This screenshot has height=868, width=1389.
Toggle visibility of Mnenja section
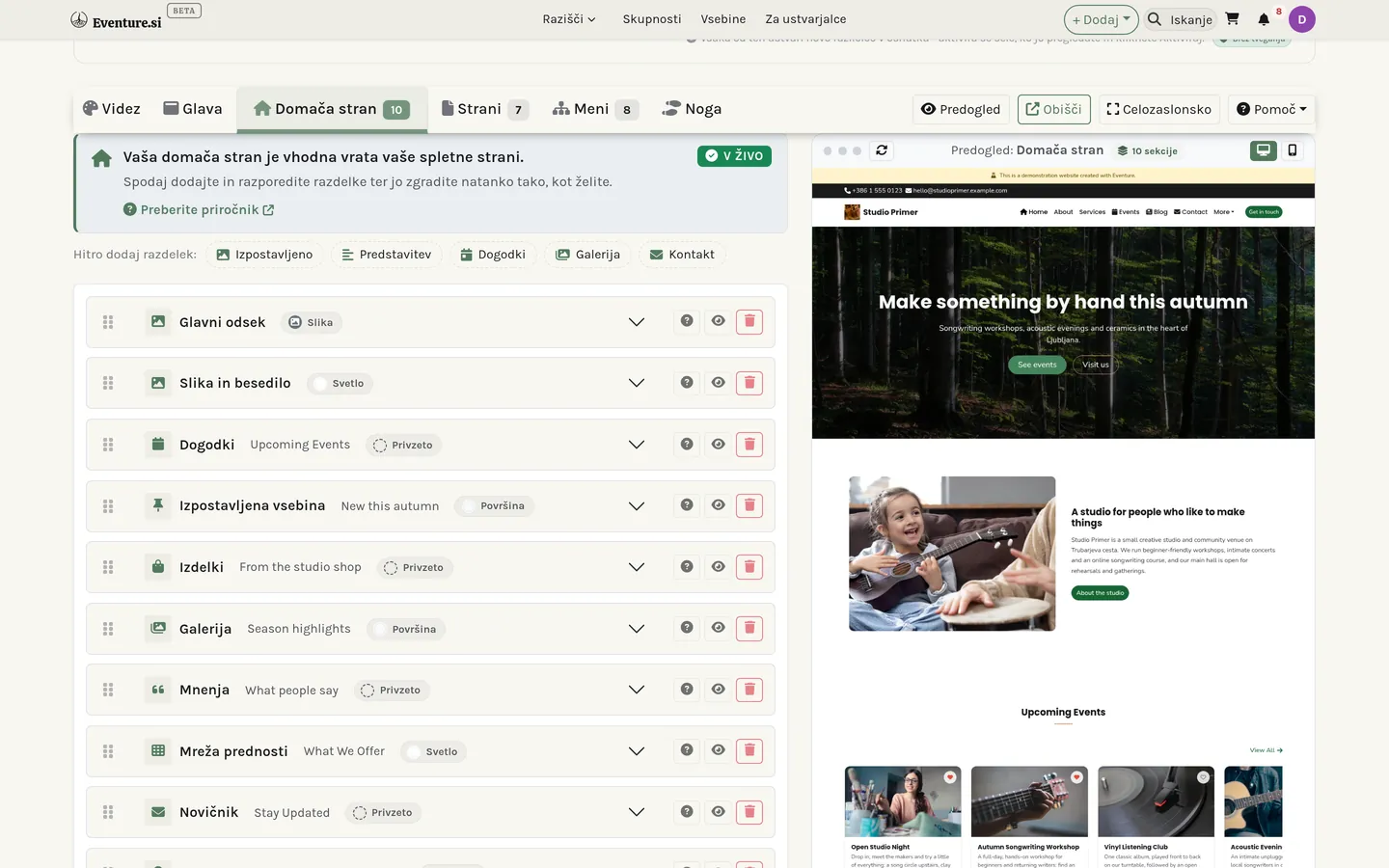pyautogui.click(x=719, y=689)
